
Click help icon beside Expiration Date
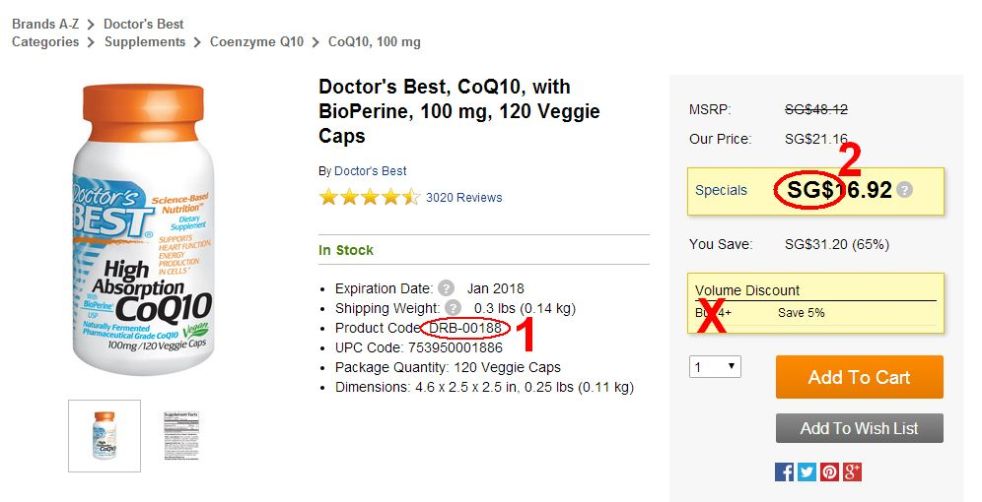coord(446,289)
